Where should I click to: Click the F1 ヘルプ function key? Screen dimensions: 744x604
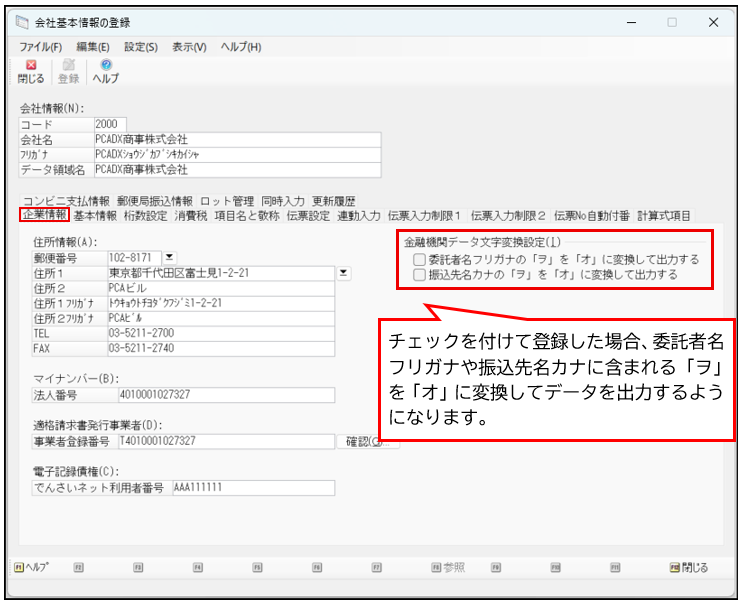[31, 567]
